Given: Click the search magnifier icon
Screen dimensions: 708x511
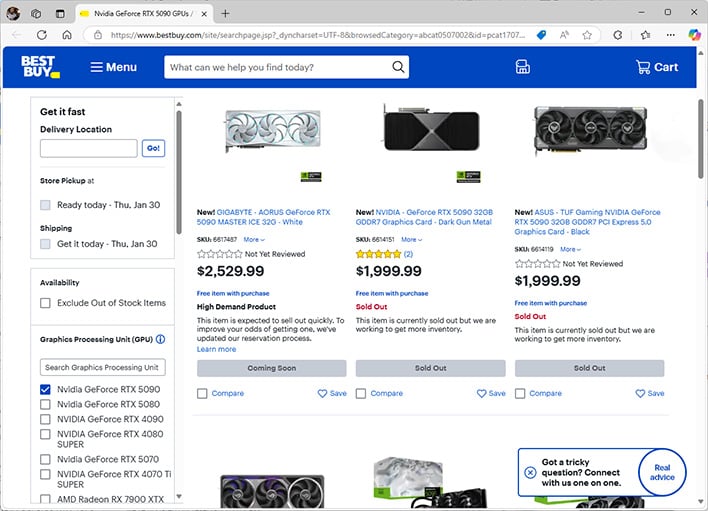Looking at the screenshot, I should click(x=398, y=67).
